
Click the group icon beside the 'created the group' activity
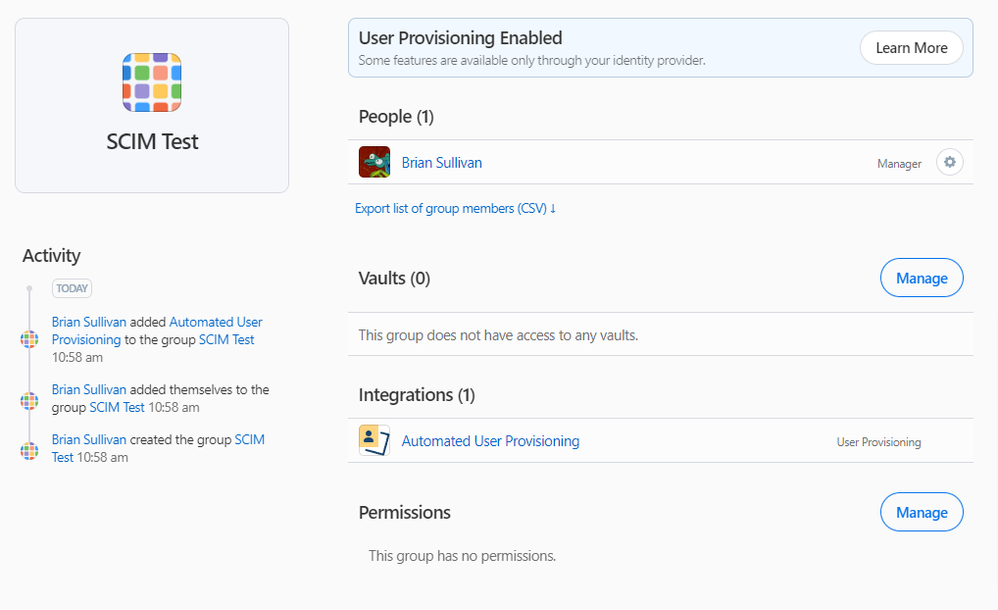coord(30,450)
